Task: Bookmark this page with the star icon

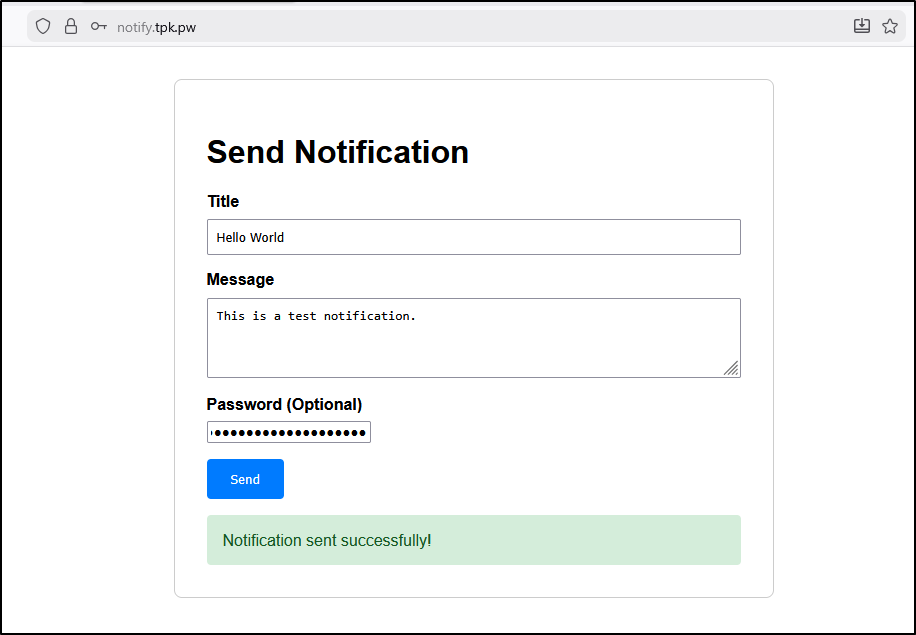Action: (x=890, y=27)
